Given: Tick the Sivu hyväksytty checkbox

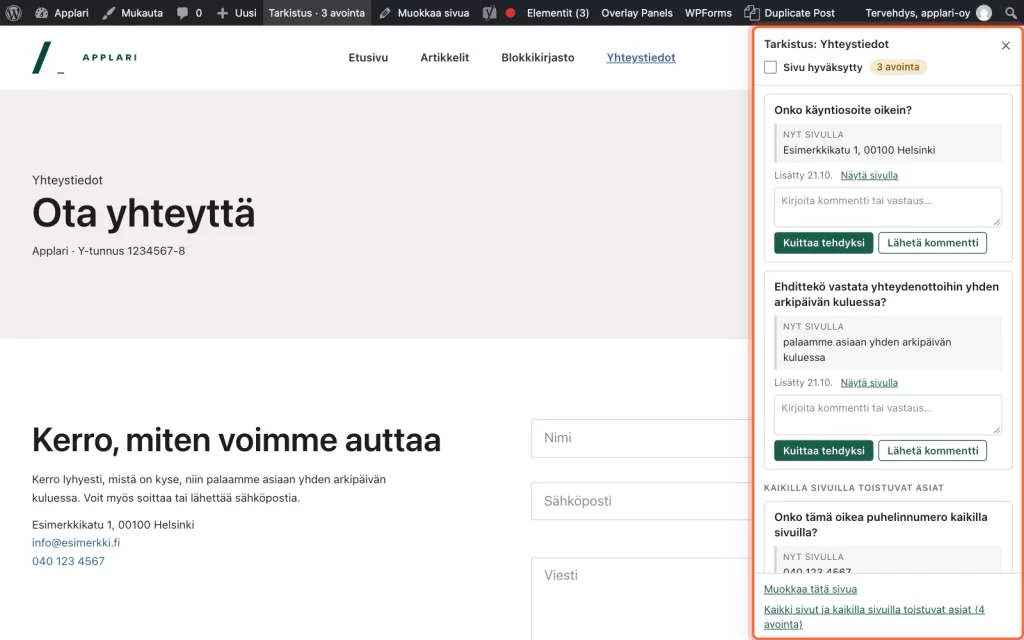Looking at the screenshot, I should tap(771, 67).
